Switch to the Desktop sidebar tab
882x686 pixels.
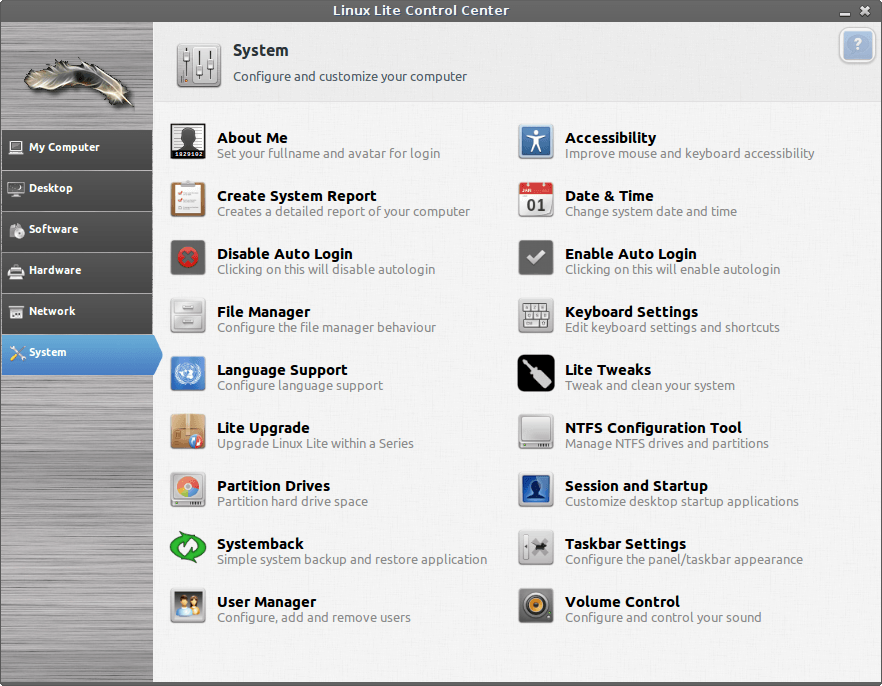click(x=77, y=191)
